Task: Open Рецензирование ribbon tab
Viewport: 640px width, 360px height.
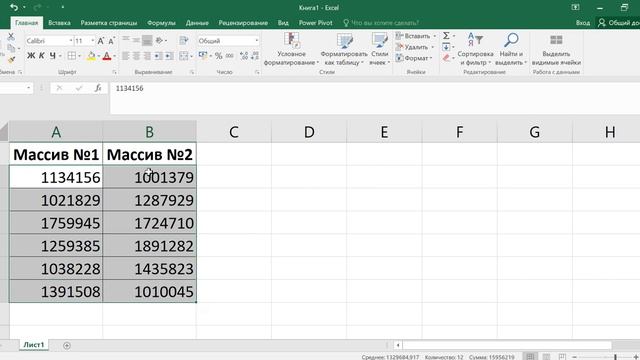Action: click(x=243, y=23)
